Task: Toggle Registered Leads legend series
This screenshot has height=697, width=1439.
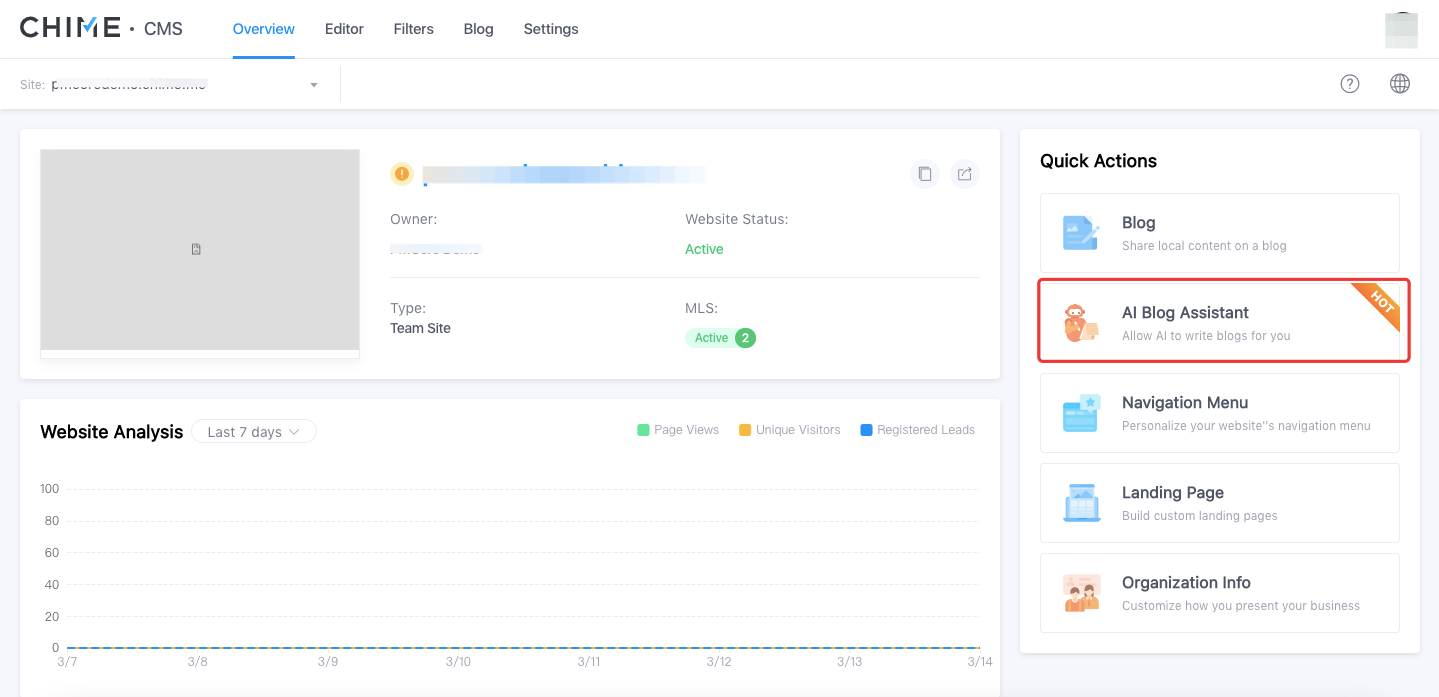Action: click(x=917, y=430)
